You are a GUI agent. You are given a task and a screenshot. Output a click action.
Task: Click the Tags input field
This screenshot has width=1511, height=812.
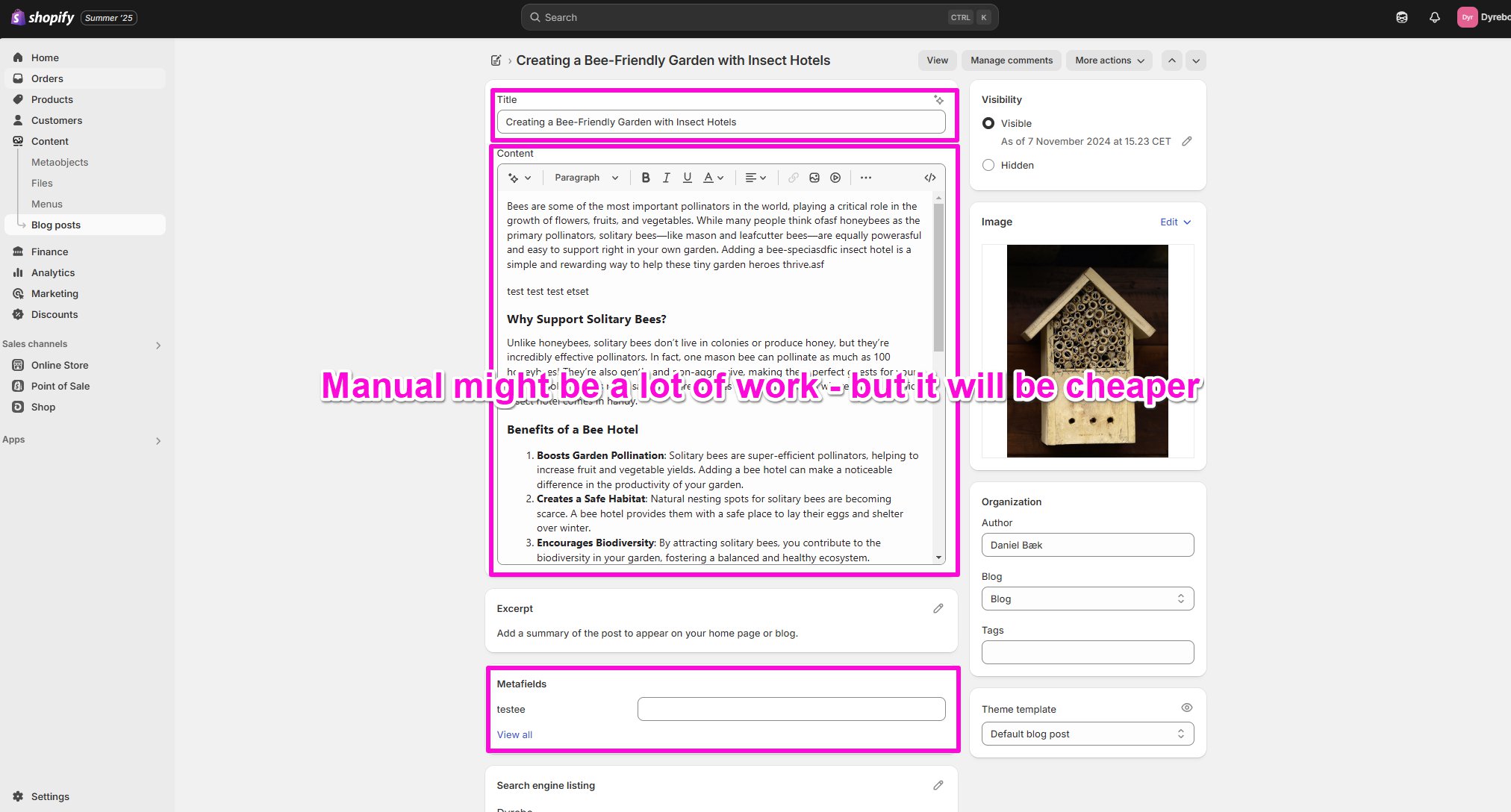coord(1087,652)
